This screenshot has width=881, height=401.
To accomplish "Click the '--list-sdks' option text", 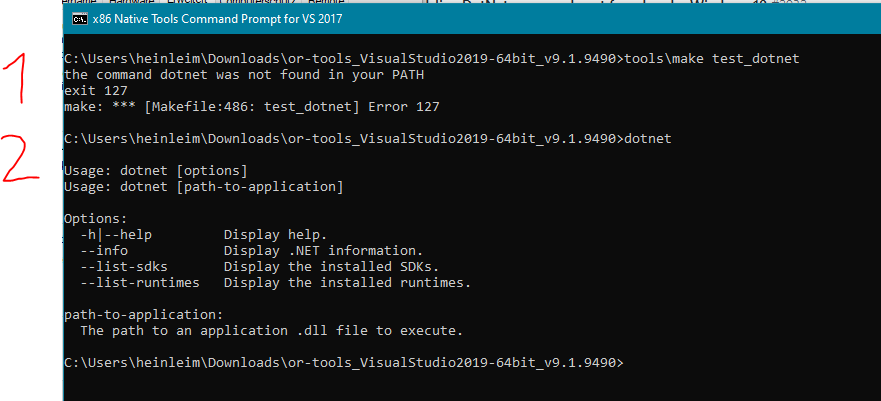I will tap(124, 266).
